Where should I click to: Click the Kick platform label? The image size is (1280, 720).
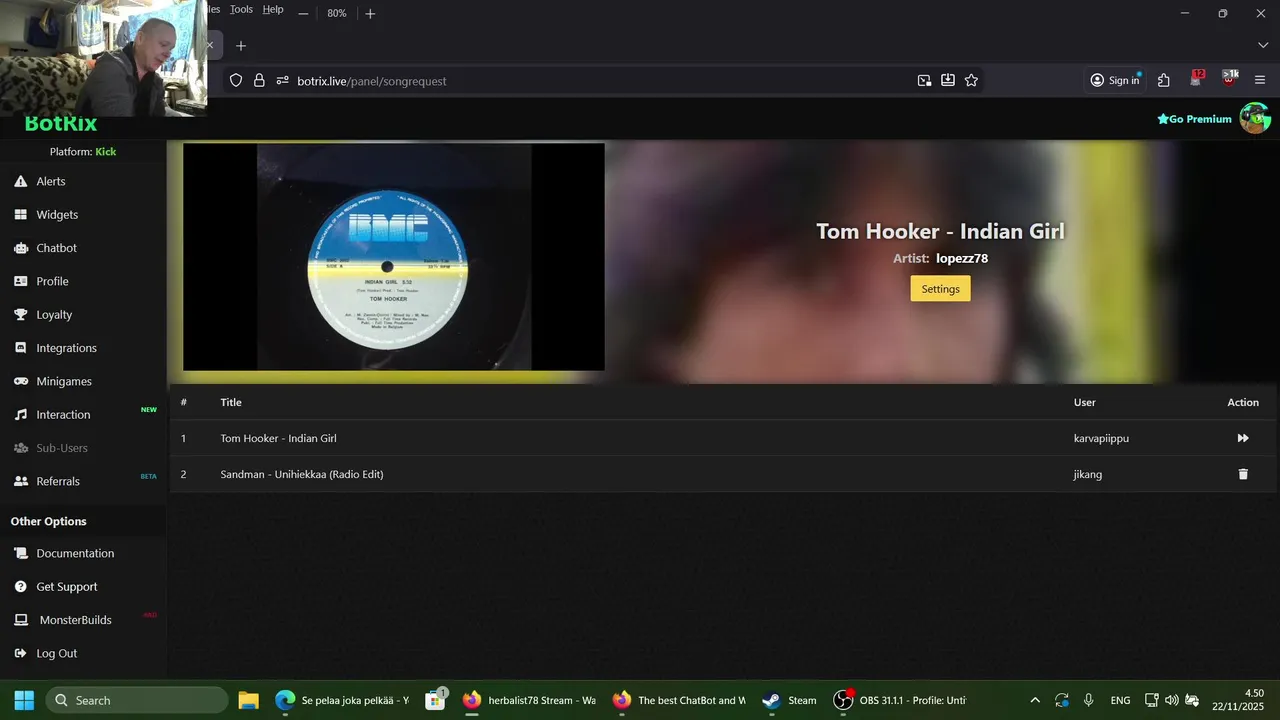[x=106, y=152]
